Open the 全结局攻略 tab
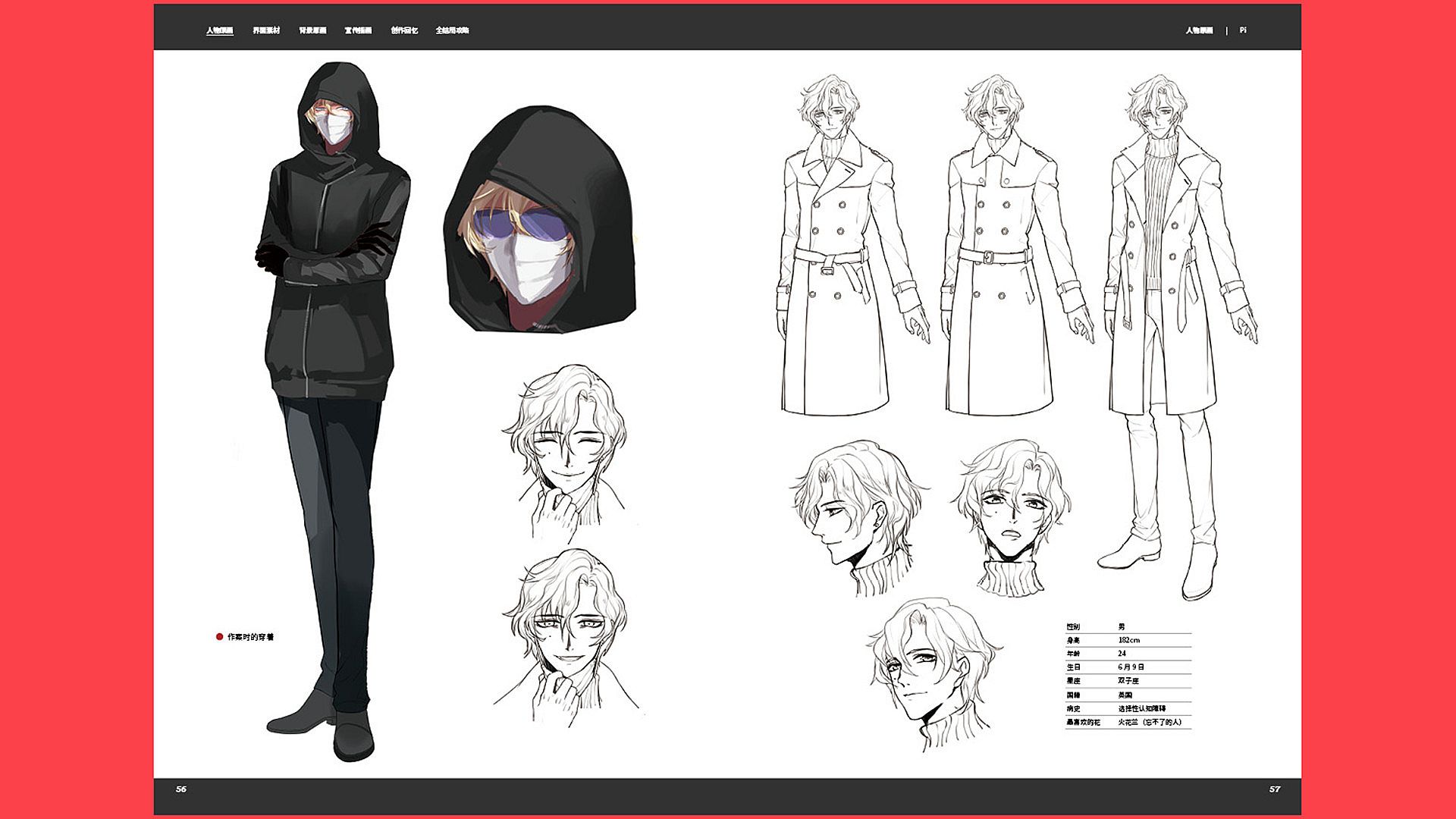Image resolution: width=1456 pixels, height=819 pixels. [x=452, y=30]
